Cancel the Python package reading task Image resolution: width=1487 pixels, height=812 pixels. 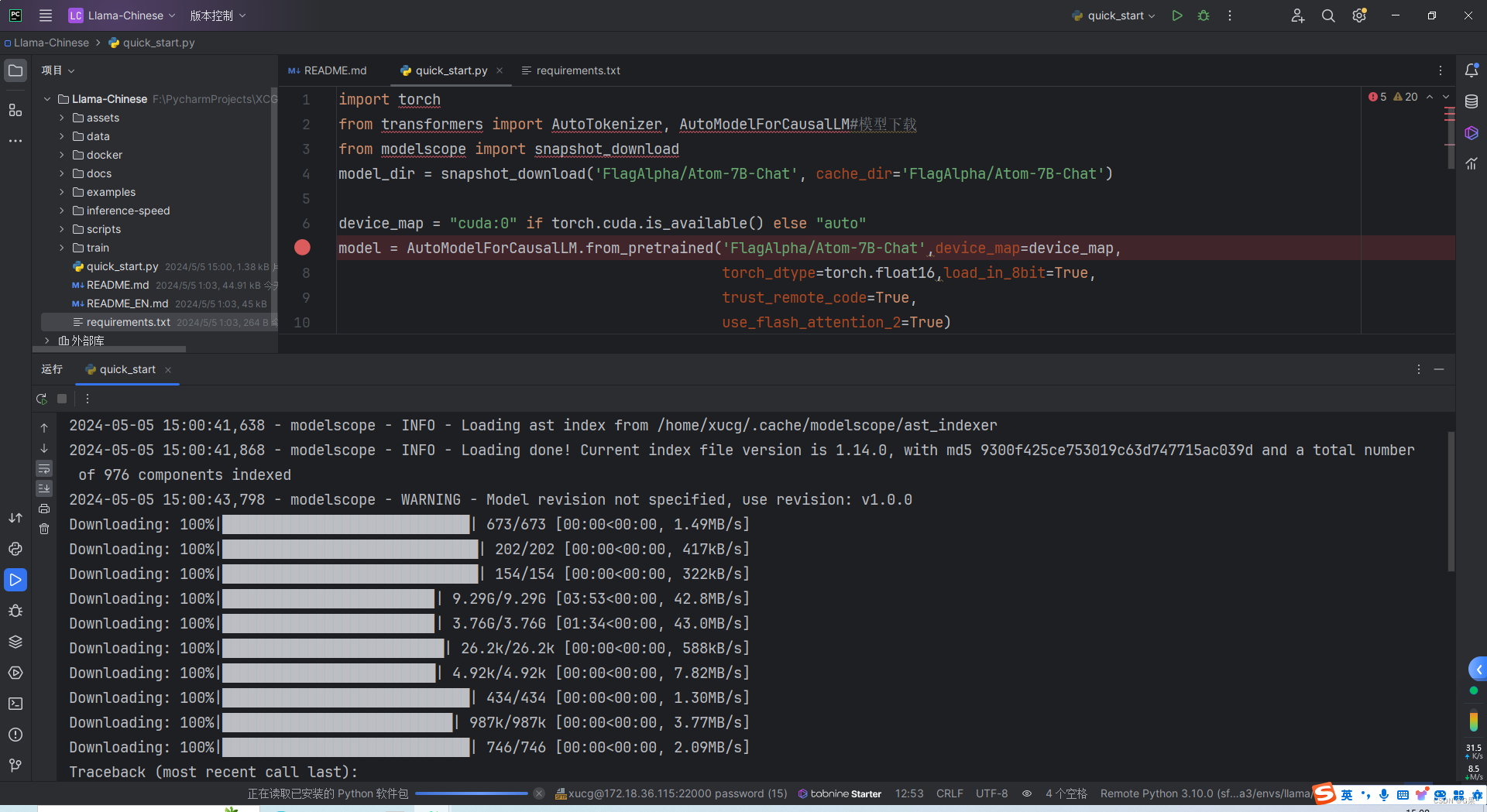[539, 793]
